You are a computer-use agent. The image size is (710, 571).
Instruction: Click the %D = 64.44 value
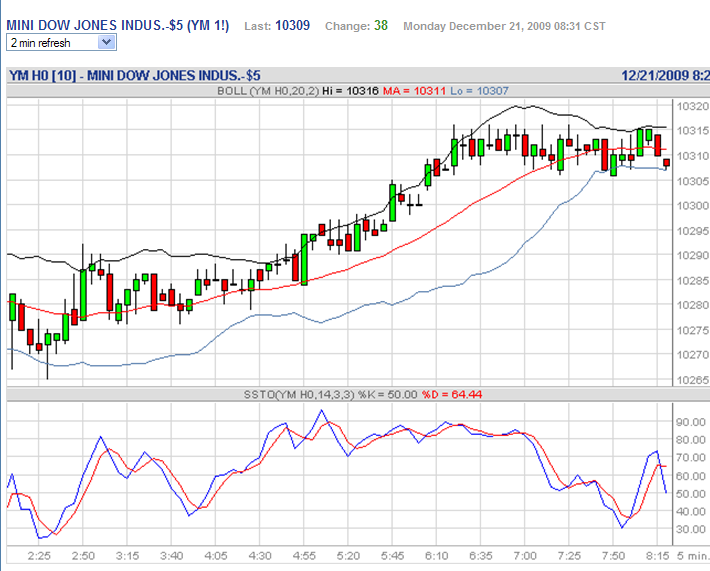(x=452, y=394)
